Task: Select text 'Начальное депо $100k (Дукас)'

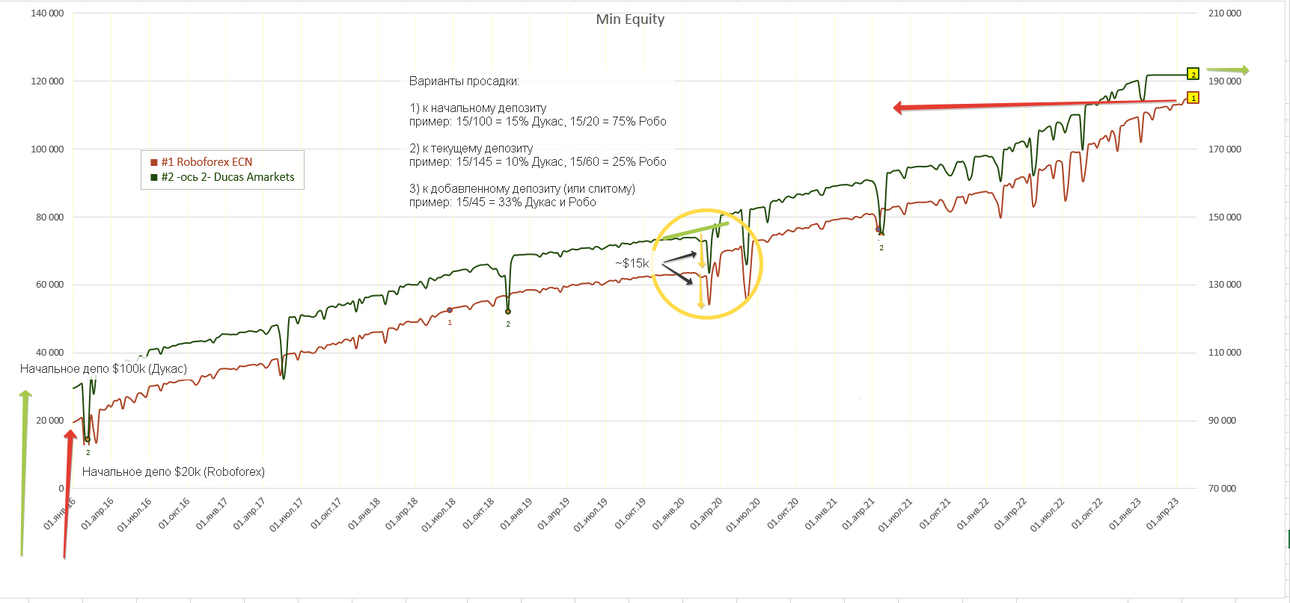Action: [x=103, y=369]
